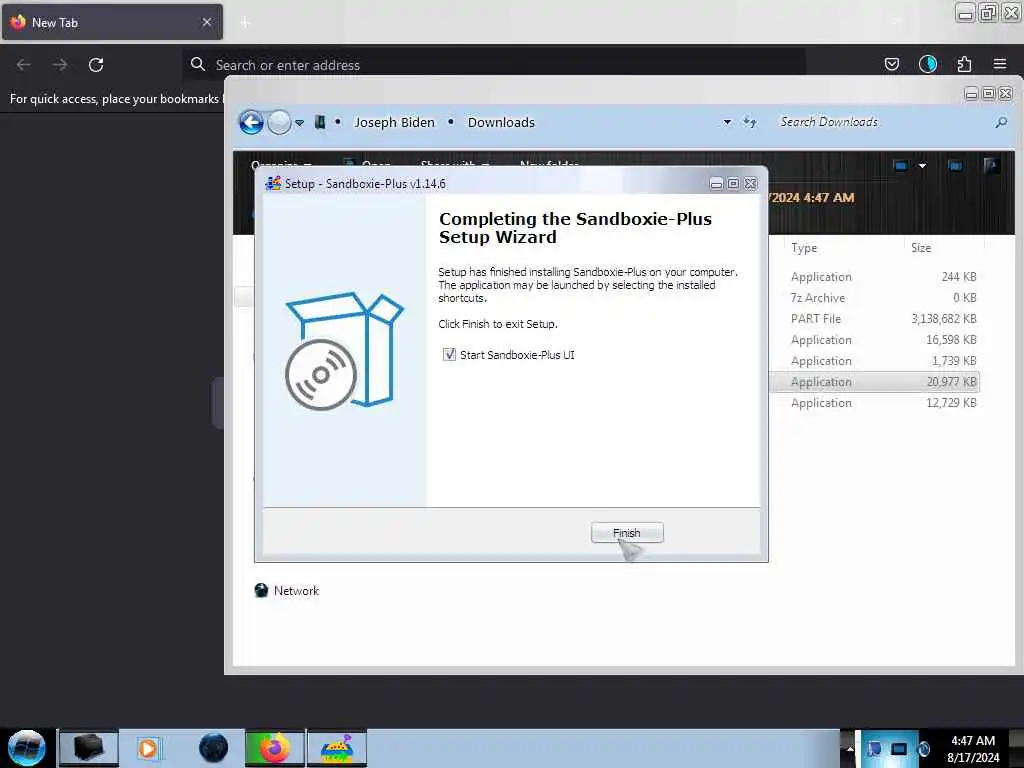
Task: Click Firefox forward arrow
Action: [x=60, y=65]
